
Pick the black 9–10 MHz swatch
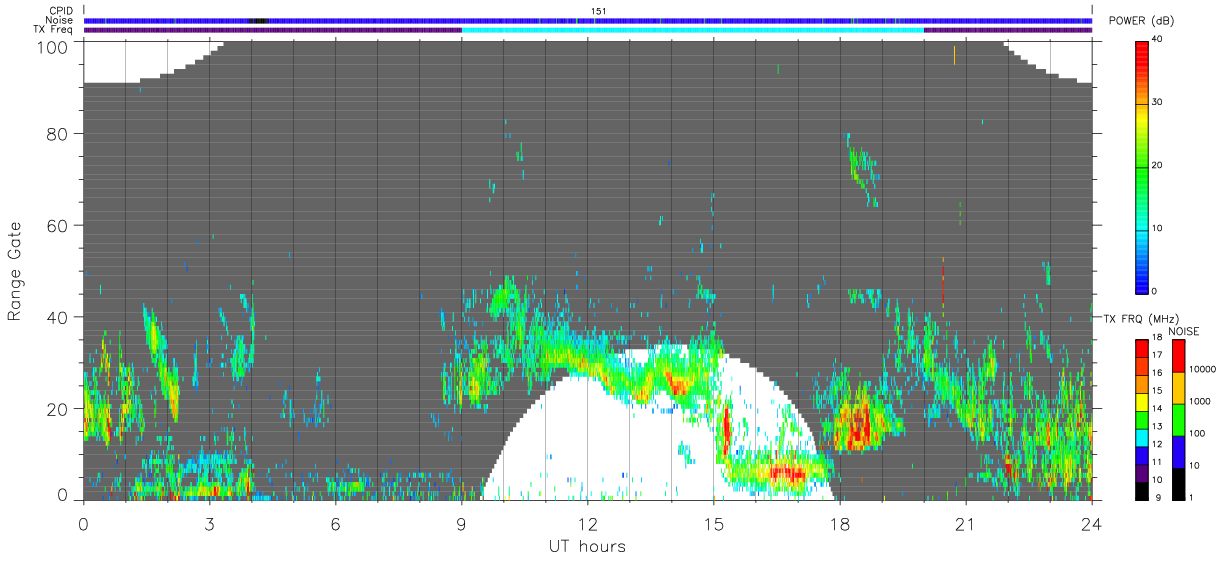(1142, 491)
